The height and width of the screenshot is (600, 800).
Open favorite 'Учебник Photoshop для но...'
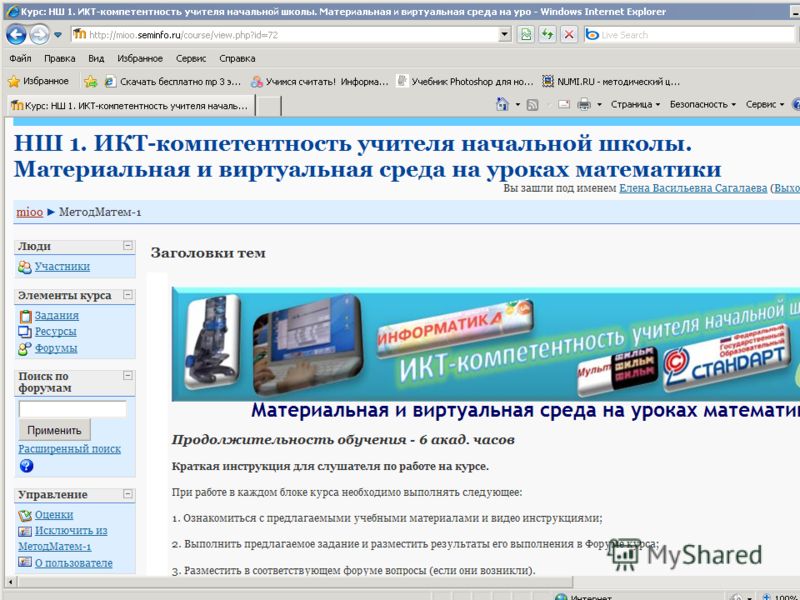click(x=465, y=82)
